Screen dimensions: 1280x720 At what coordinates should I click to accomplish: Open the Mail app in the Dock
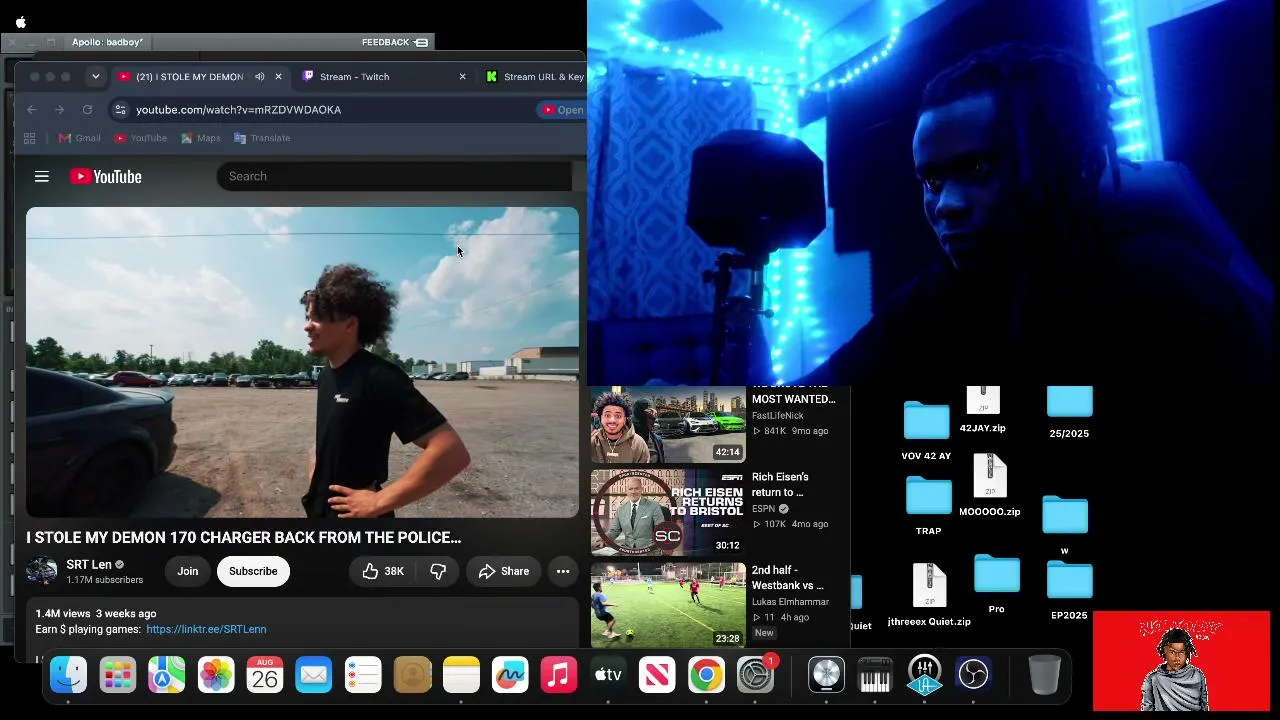314,675
